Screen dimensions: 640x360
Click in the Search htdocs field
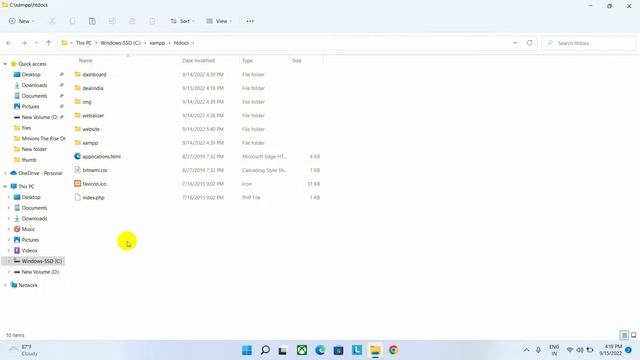(589, 43)
